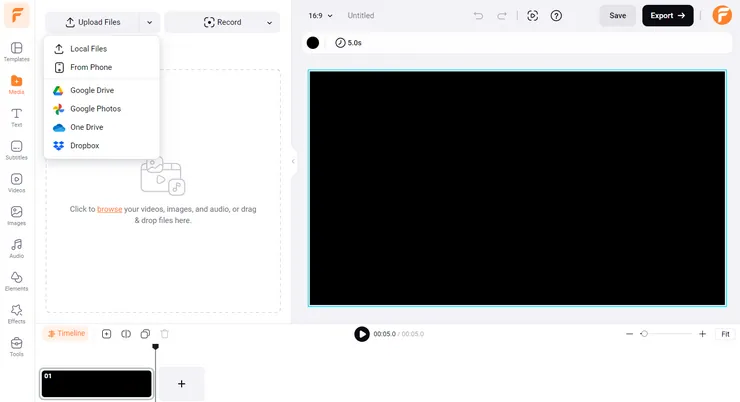Toggle the Timeline view button
The image size is (740, 402).
tap(66, 334)
